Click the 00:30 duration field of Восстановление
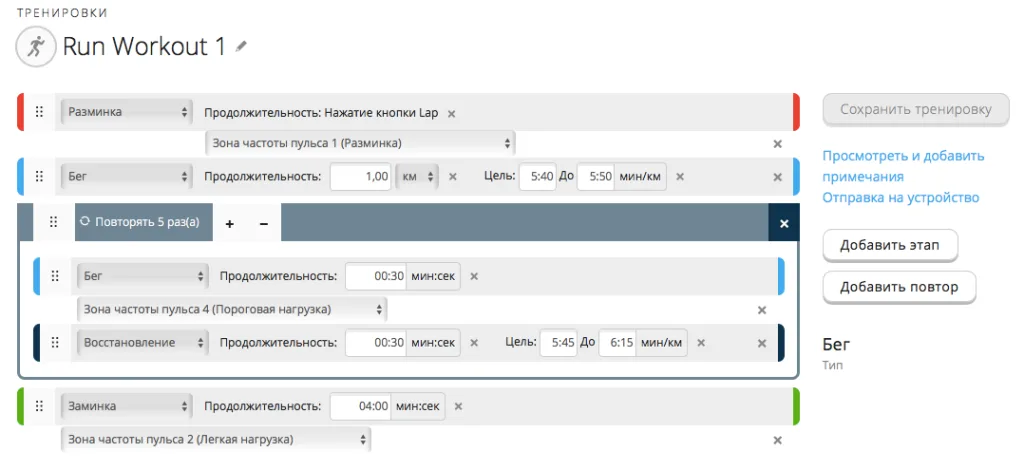Image resolution: width=1024 pixels, height=470 pixels. pyautogui.click(x=376, y=342)
